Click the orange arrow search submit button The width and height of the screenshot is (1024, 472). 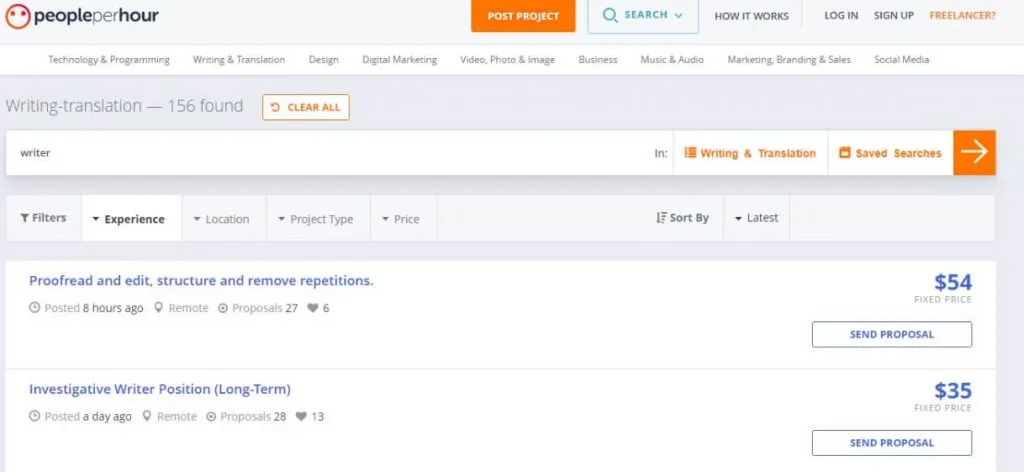pos(974,153)
